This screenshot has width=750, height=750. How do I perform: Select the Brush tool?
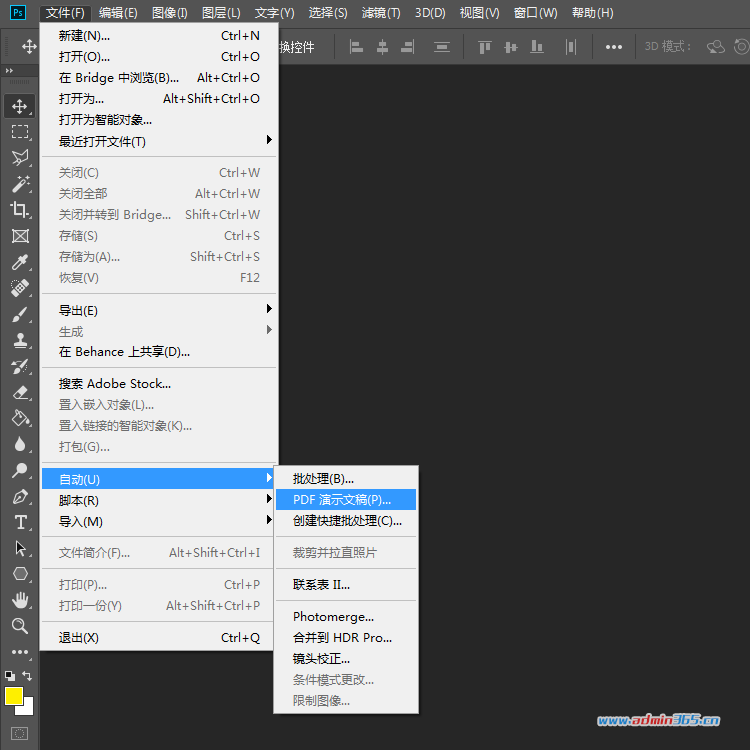coord(20,314)
